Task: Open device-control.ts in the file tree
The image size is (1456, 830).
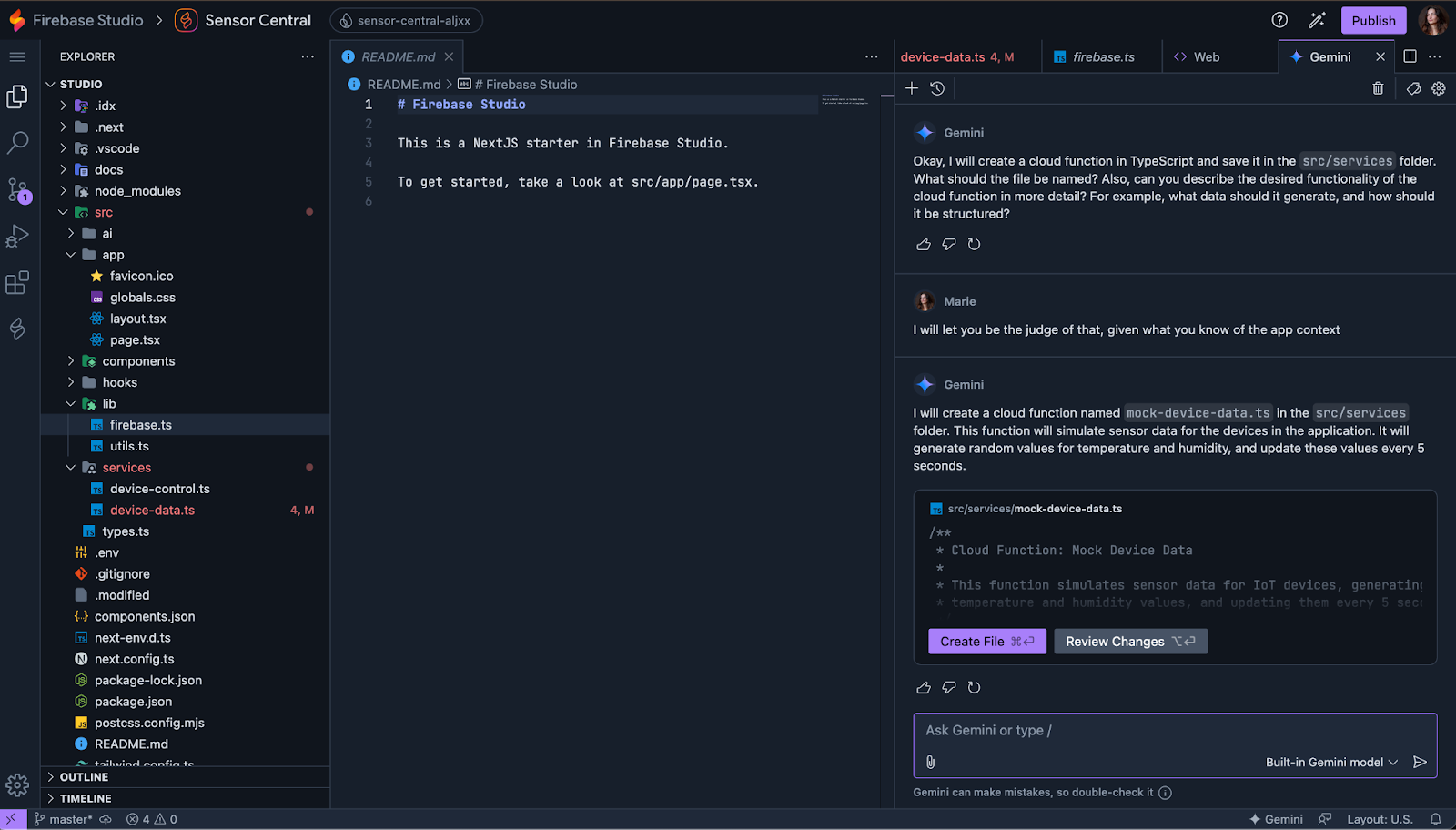Action: coord(159,489)
